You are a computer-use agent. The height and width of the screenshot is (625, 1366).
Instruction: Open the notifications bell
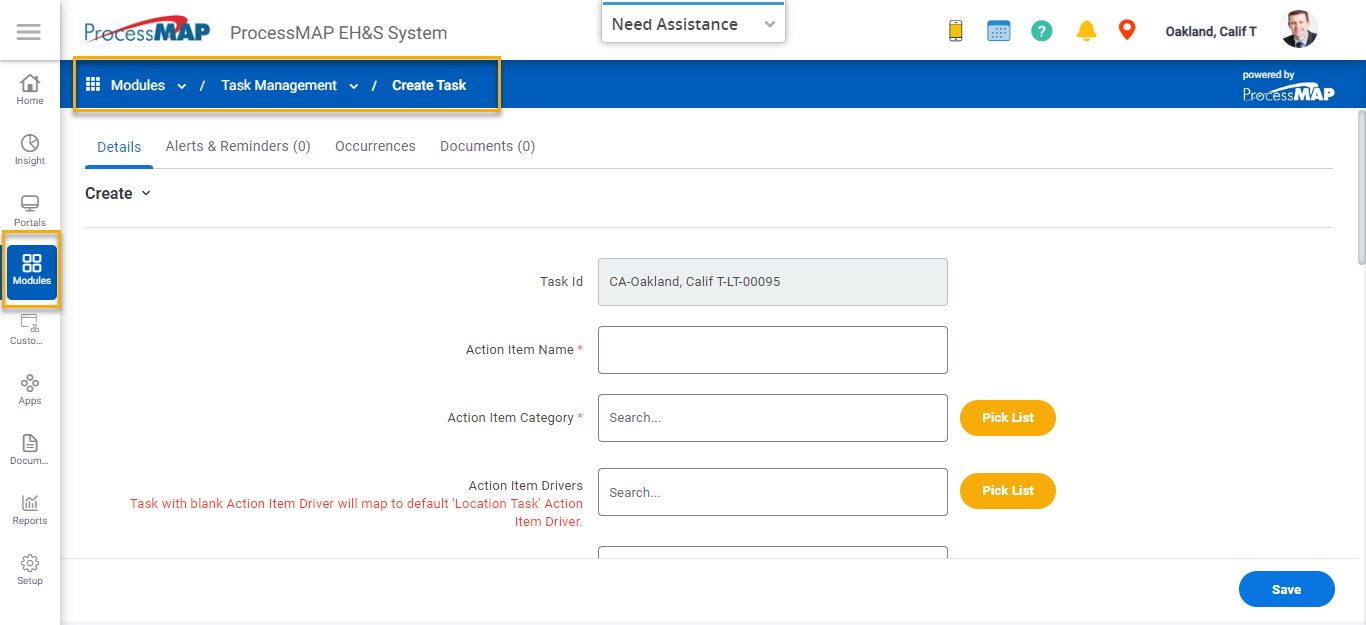[x=1086, y=31]
